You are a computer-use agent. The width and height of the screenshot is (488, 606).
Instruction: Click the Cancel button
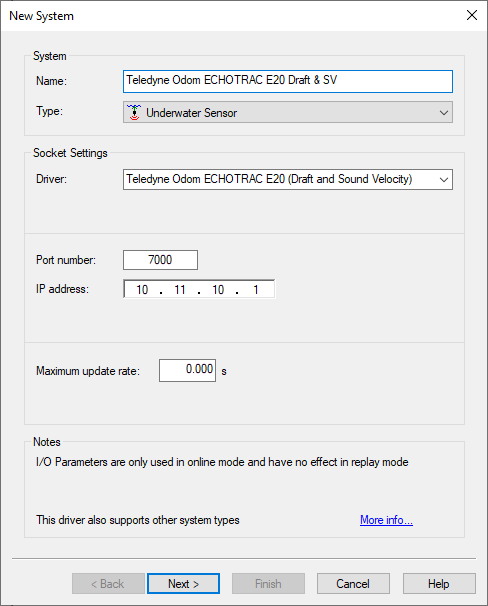(x=353, y=584)
